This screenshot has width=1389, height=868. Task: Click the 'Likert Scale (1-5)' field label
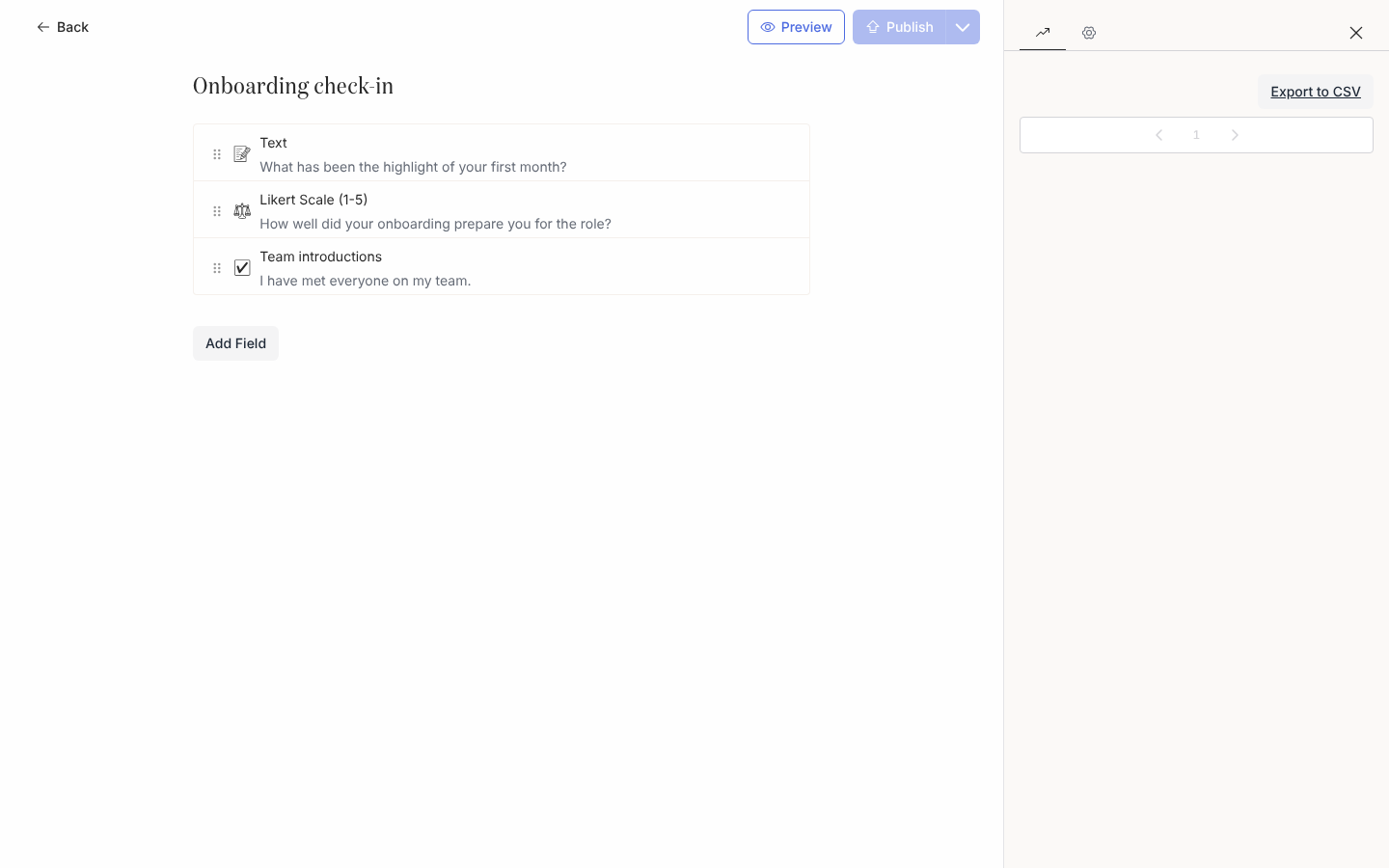point(313,200)
